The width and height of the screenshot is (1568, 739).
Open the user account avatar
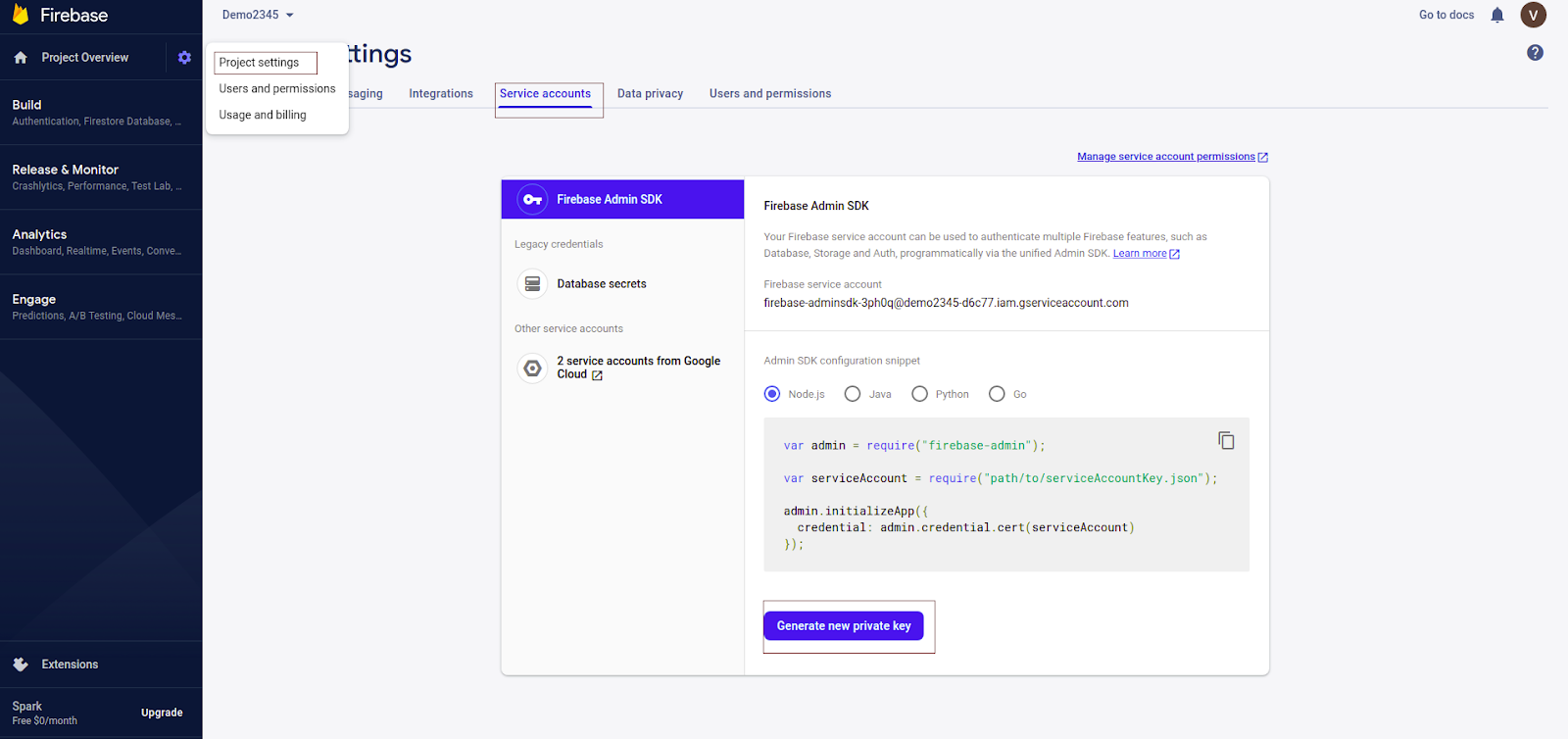click(x=1534, y=15)
